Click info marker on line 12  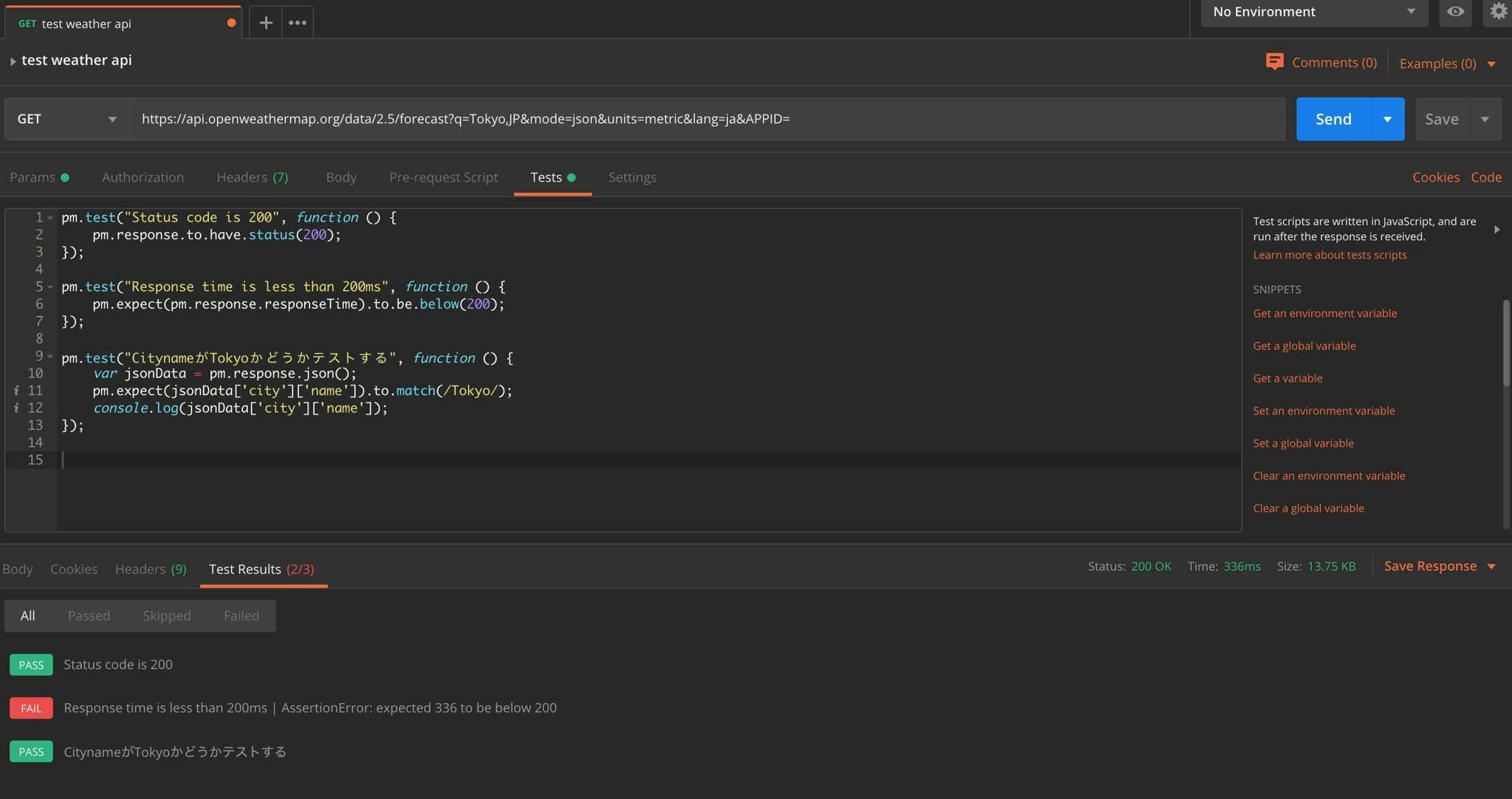[16, 408]
